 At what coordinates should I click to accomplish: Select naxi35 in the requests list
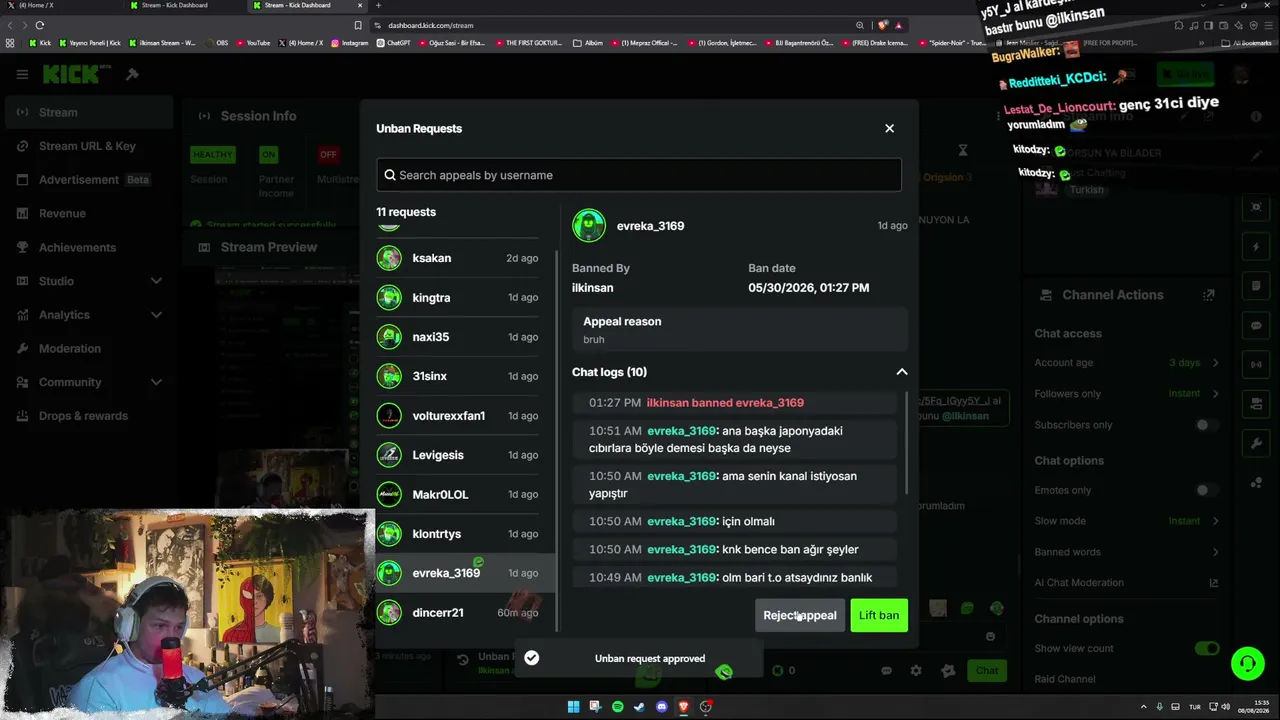click(460, 337)
